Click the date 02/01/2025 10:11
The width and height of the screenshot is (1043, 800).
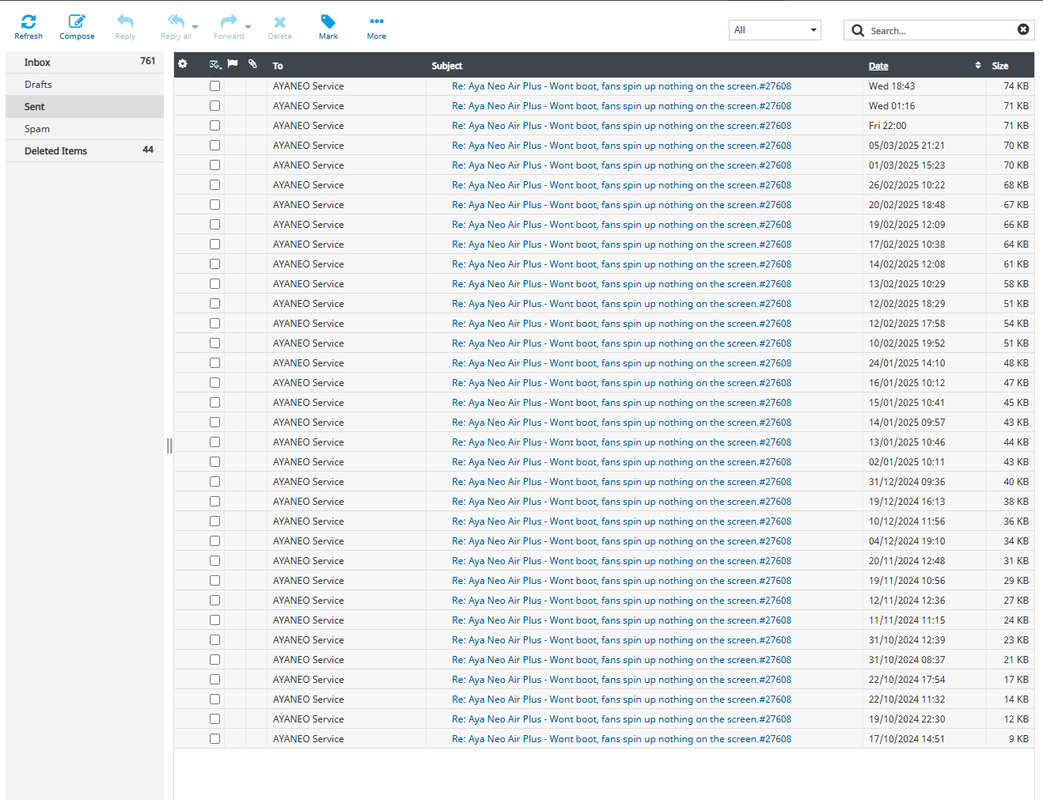(x=907, y=462)
